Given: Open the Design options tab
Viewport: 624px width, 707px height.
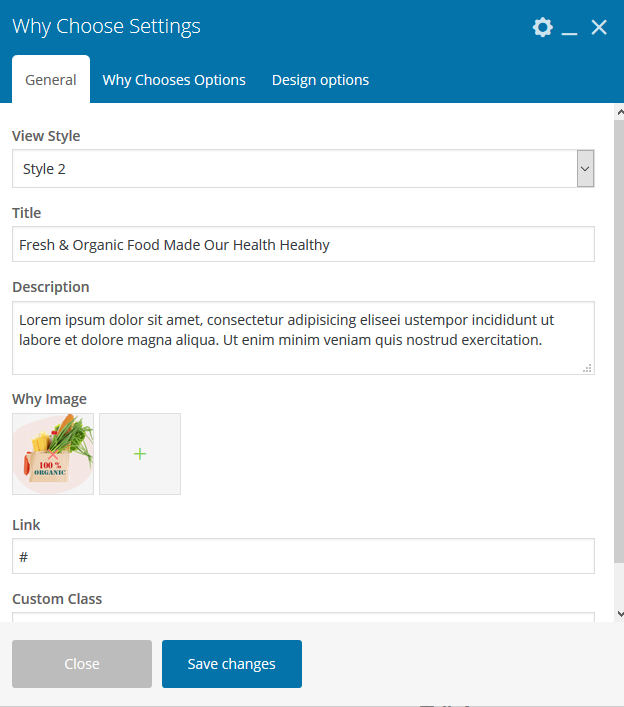Looking at the screenshot, I should (x=320, y=80).
